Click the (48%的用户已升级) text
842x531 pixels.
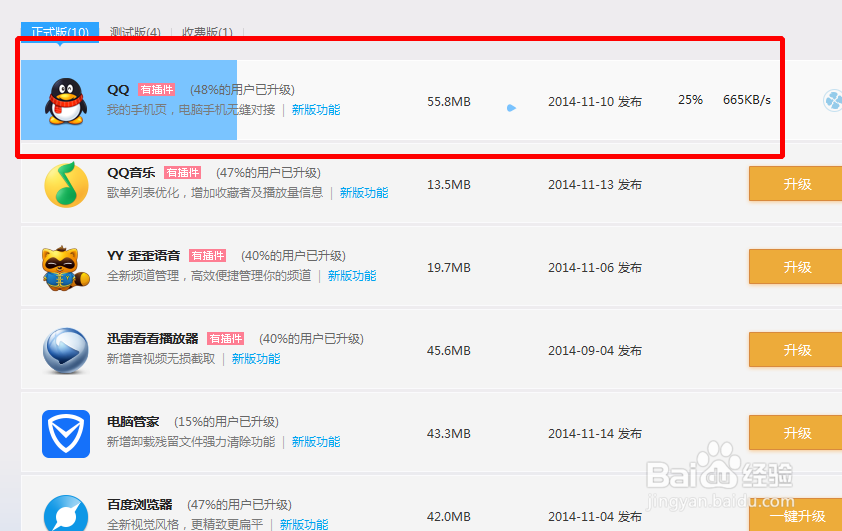(x=242, y=90)
